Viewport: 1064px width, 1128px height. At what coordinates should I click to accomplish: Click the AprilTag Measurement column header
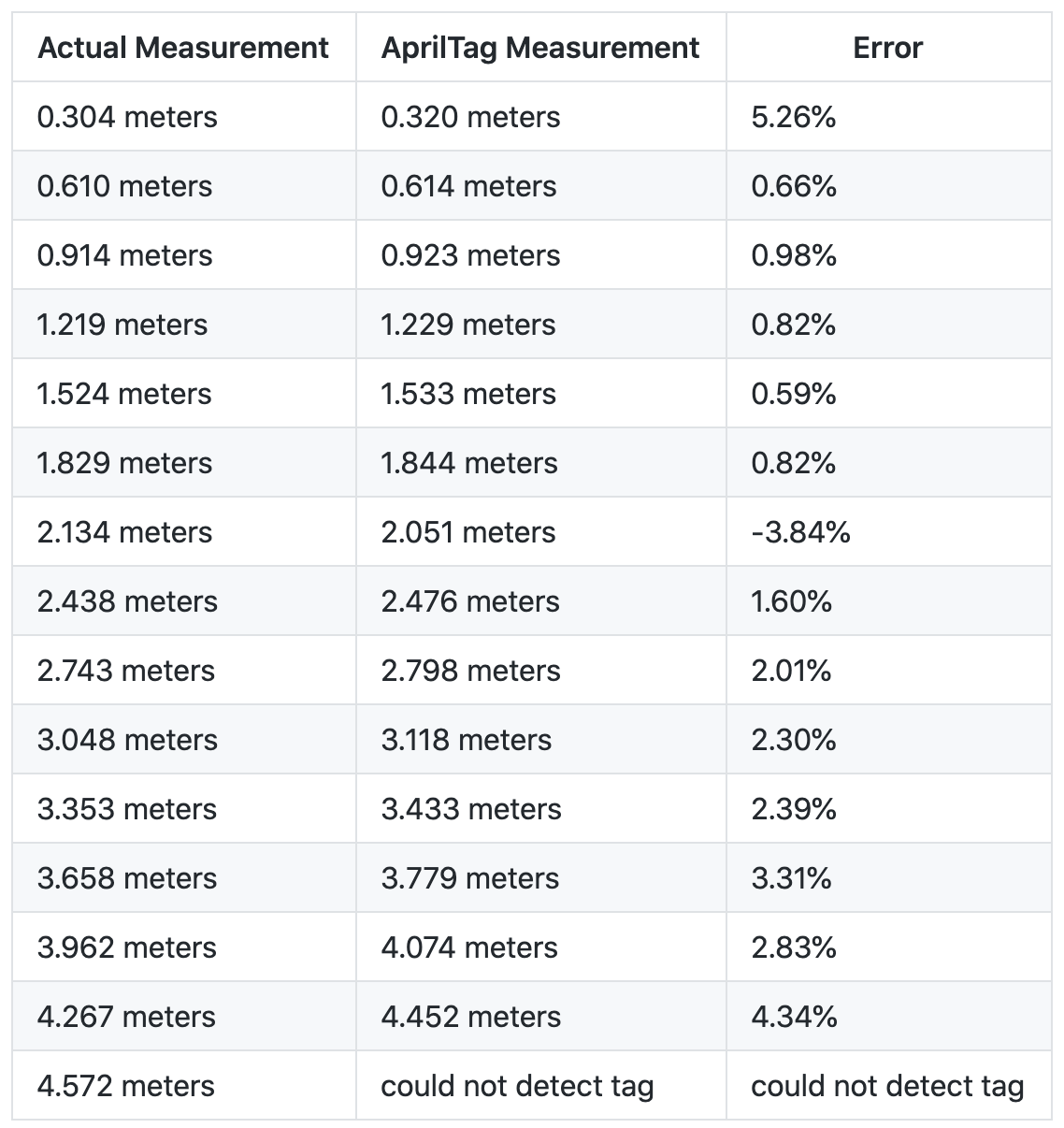[x=540, y=48]
